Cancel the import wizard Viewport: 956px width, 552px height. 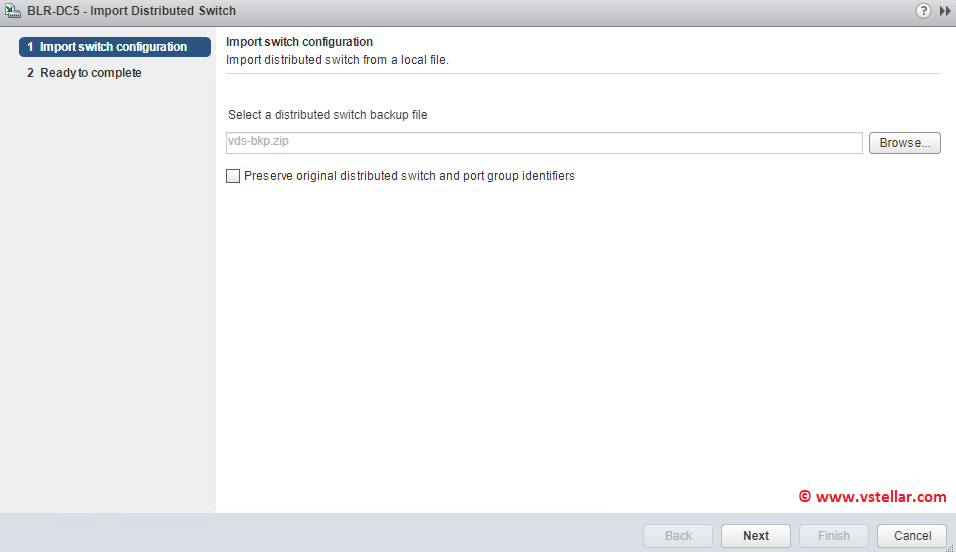pyautogui.click(x=912, y=536)
